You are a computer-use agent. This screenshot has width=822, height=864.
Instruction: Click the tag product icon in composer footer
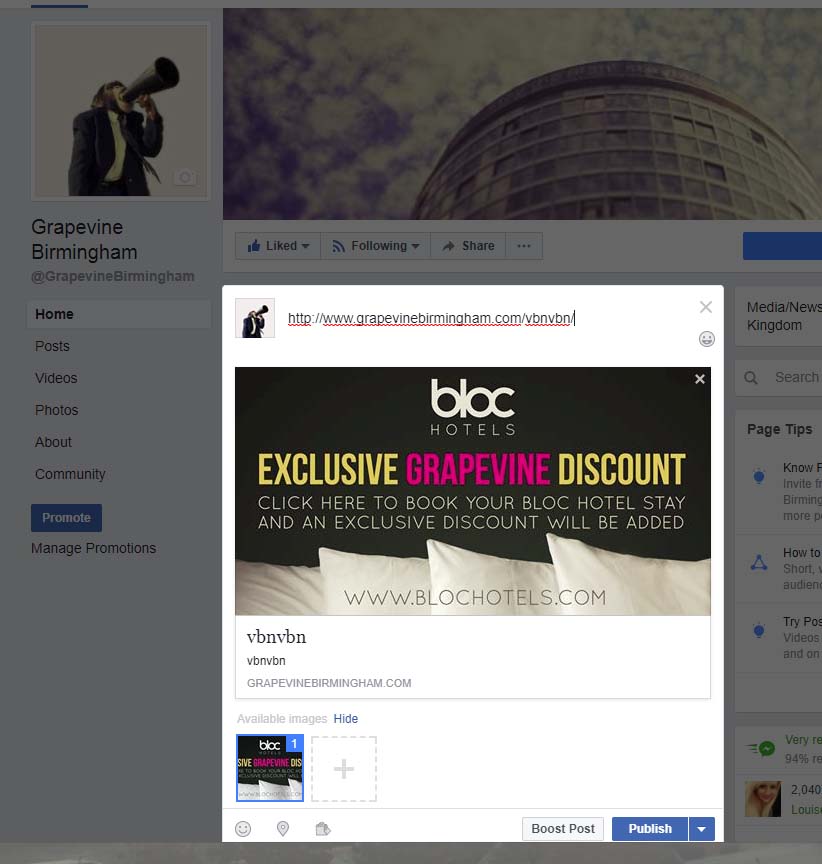[322, 828]
